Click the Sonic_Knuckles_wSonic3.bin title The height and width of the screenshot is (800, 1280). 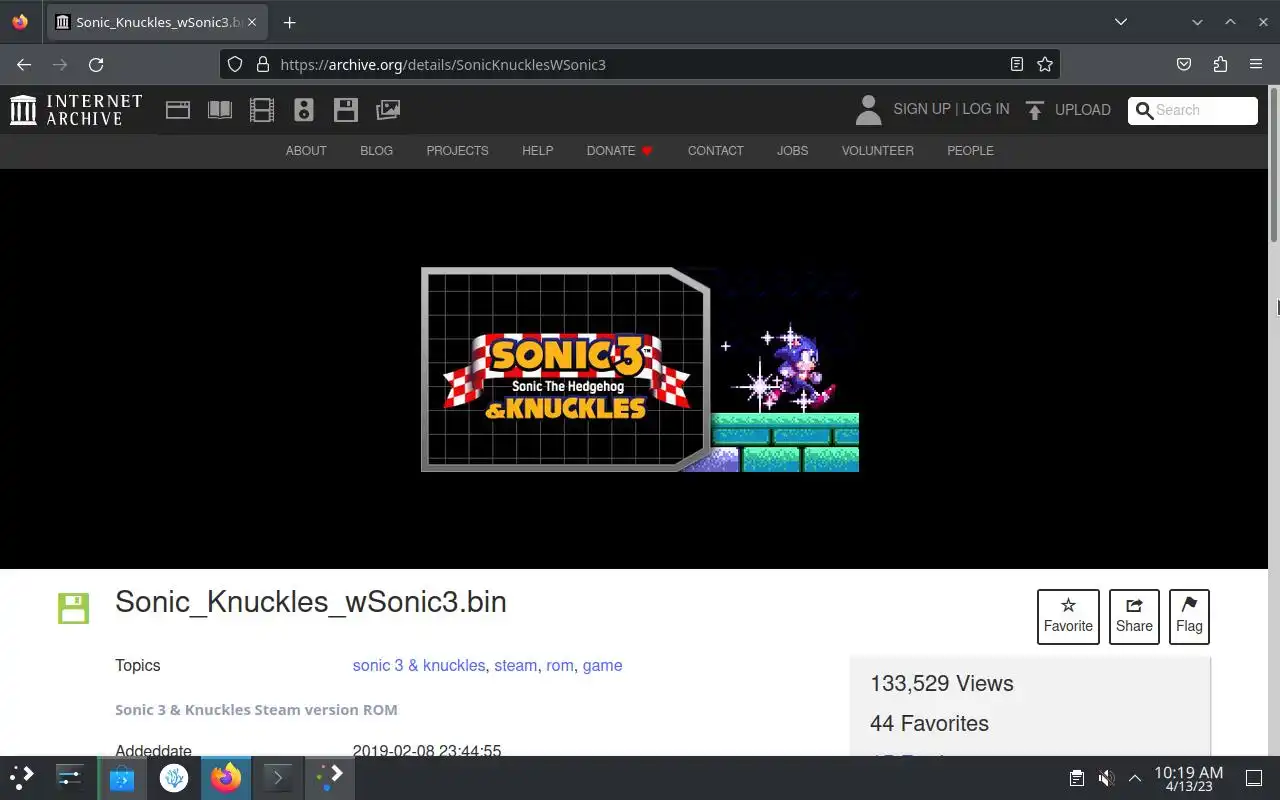[311, 602]
